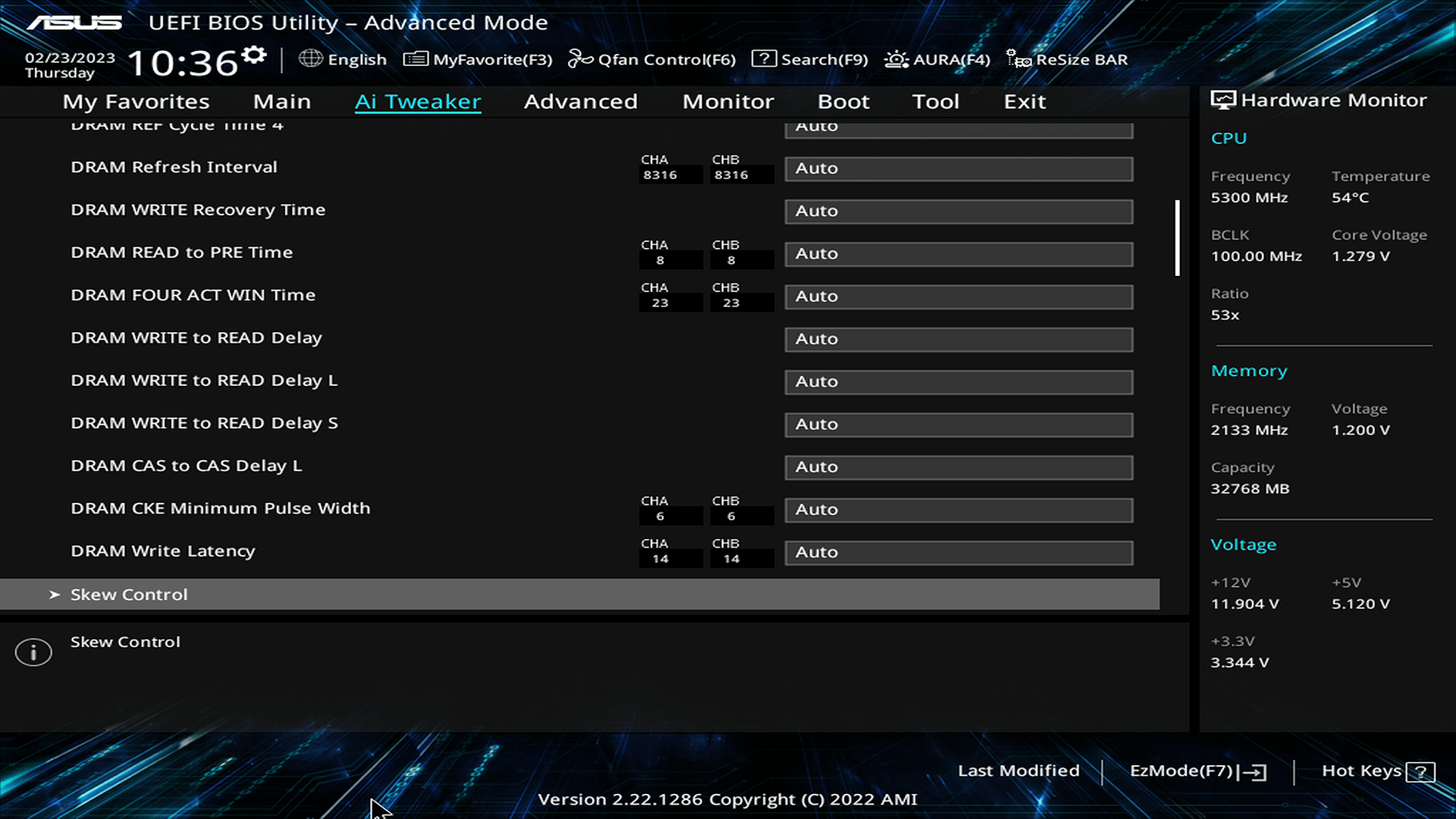Image resolution: width=1456 pixels, height=819 pixels.
Task: Select DRAM CAS to CAS Delay L field
Action: pos(959,467)
